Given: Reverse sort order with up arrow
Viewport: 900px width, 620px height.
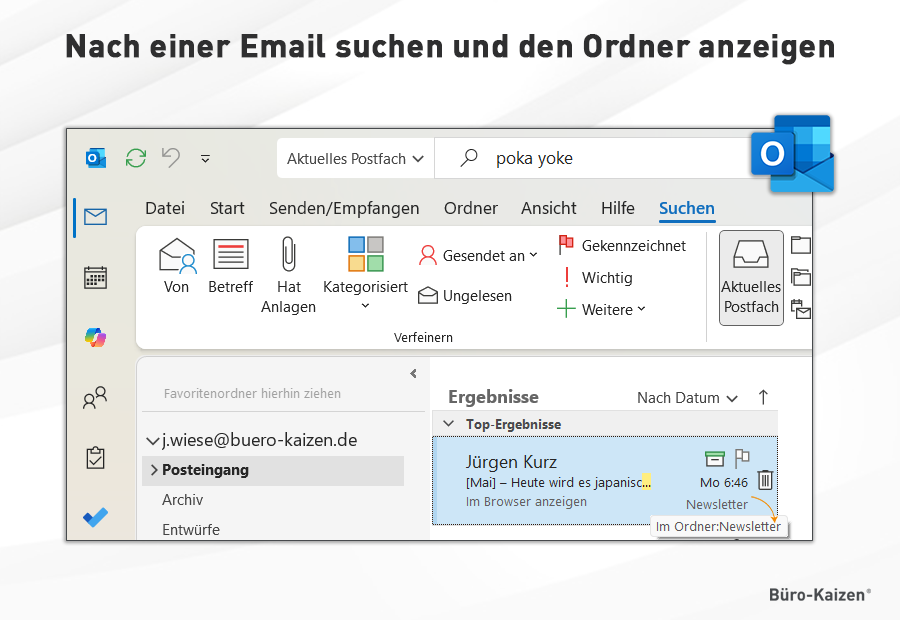Looking at the screenshot, I should click(763, 397).
